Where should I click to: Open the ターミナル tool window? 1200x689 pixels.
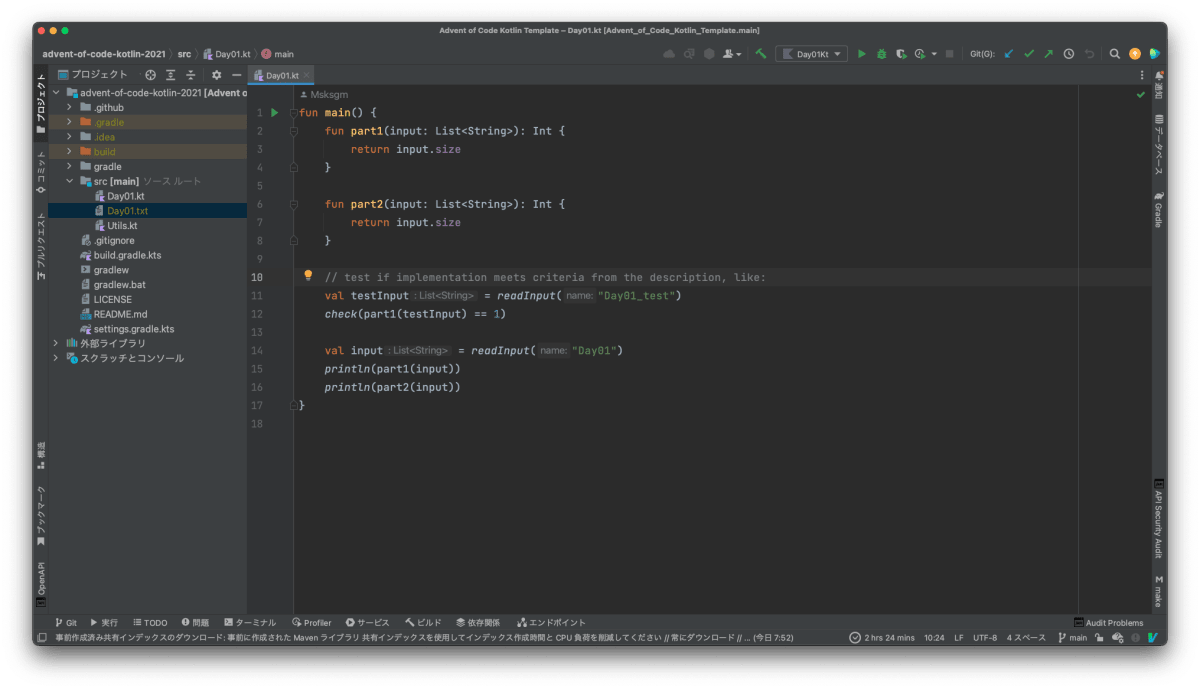250,622
